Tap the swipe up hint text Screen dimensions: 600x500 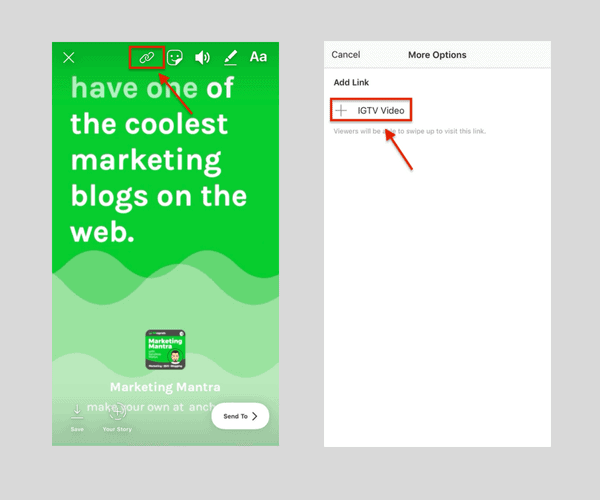pyautogui.click(x=410, y=131)
